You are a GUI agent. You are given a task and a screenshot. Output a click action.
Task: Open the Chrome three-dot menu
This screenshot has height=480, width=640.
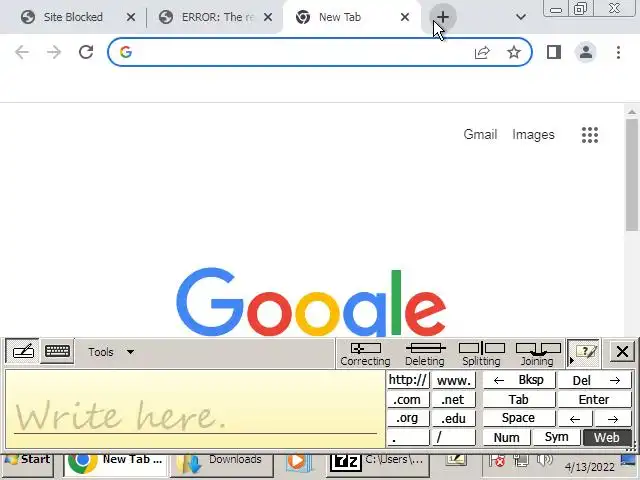(618, 52)
